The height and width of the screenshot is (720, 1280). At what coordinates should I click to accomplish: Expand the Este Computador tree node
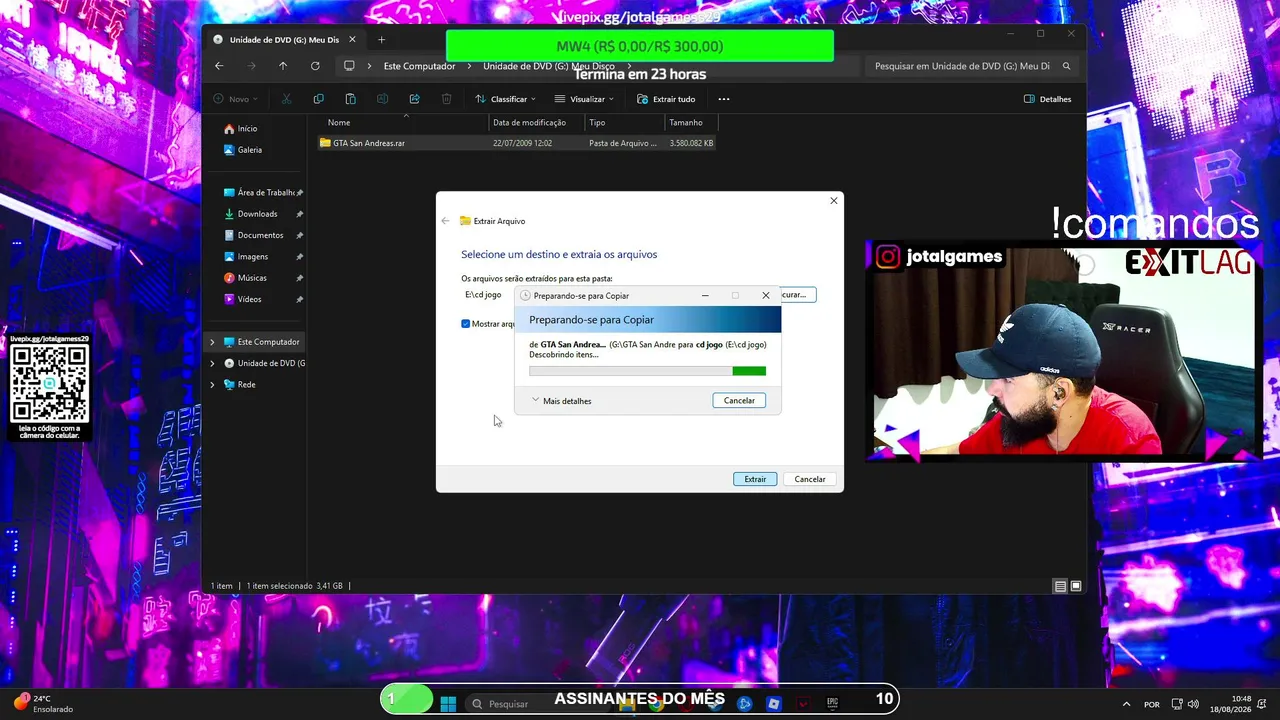pyautogui.click(x=212, y=342)
